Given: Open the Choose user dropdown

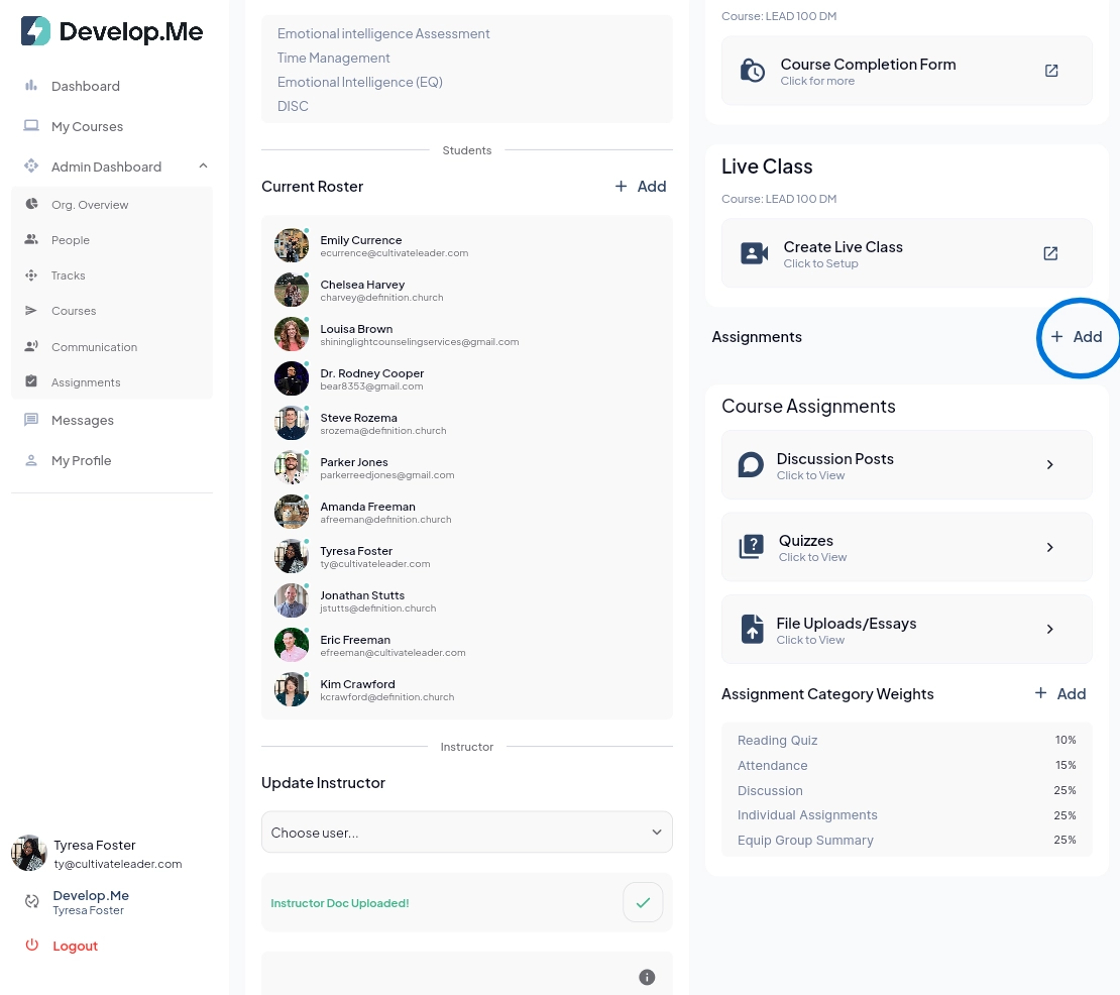Looking at the screenshot, I should [x=466, y=832].
